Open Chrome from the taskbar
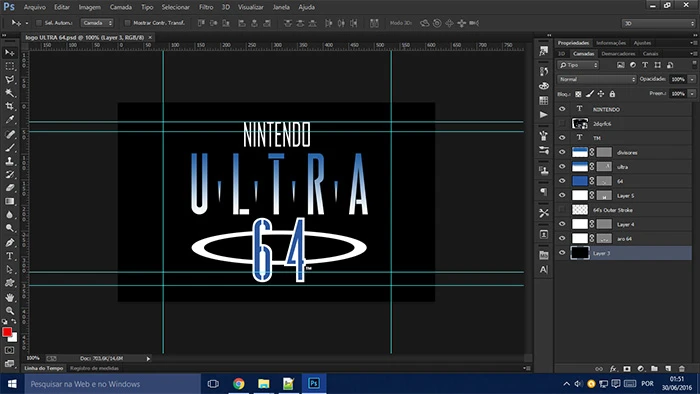This screenshot has height=394, width=700. 239,384
